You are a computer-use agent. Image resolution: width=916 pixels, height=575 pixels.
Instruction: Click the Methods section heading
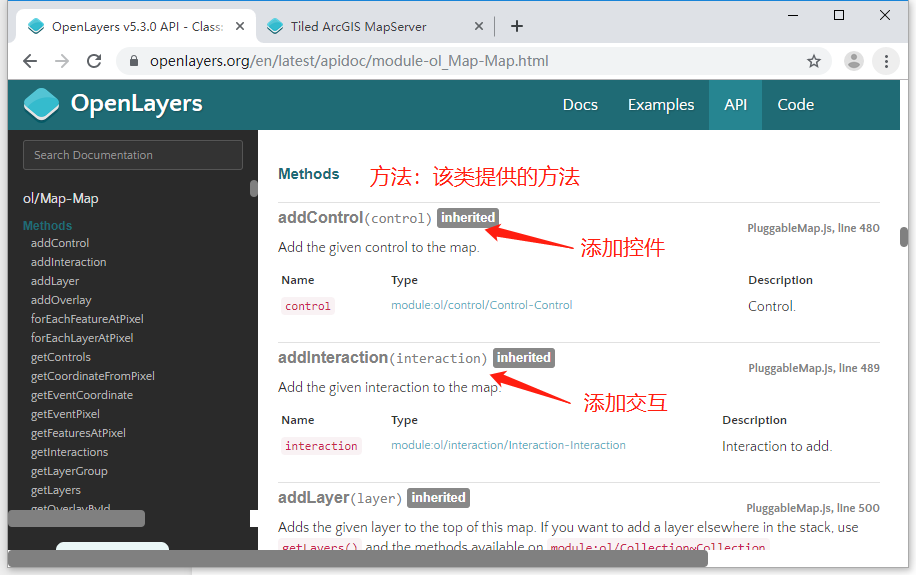(x=308, y=174)
